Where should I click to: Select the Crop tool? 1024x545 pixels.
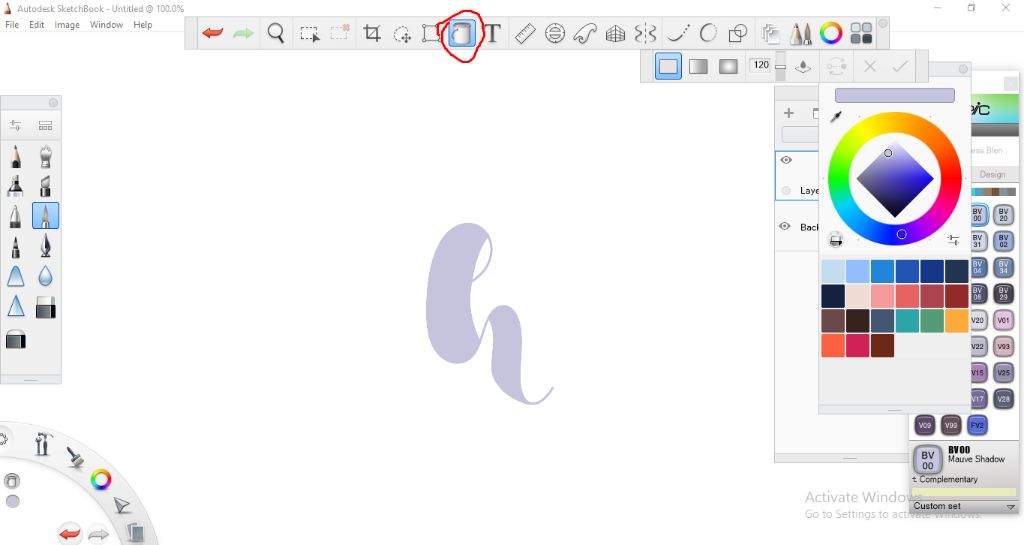372,33
